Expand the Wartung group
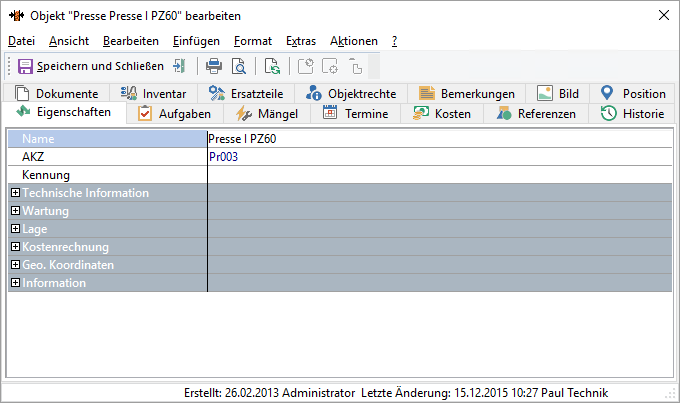Viewport: 680px width, 403px height. [16, 210]
